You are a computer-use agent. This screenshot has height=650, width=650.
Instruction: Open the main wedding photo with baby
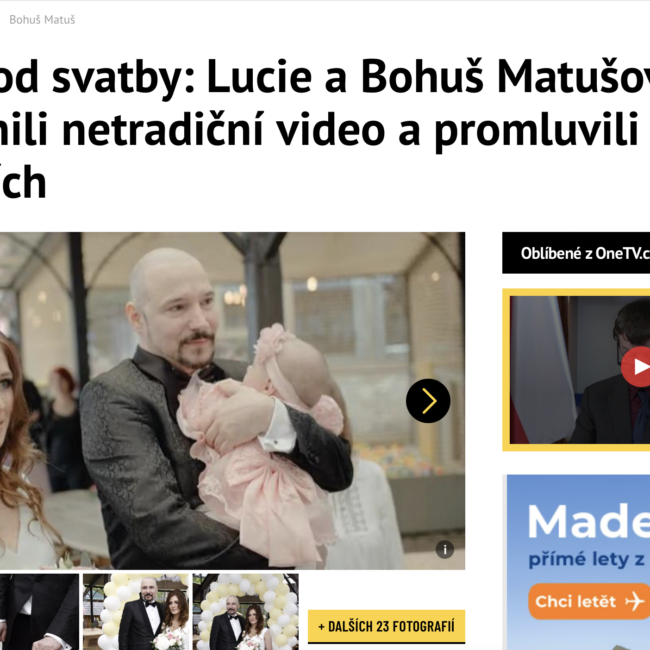coord(232,400)
